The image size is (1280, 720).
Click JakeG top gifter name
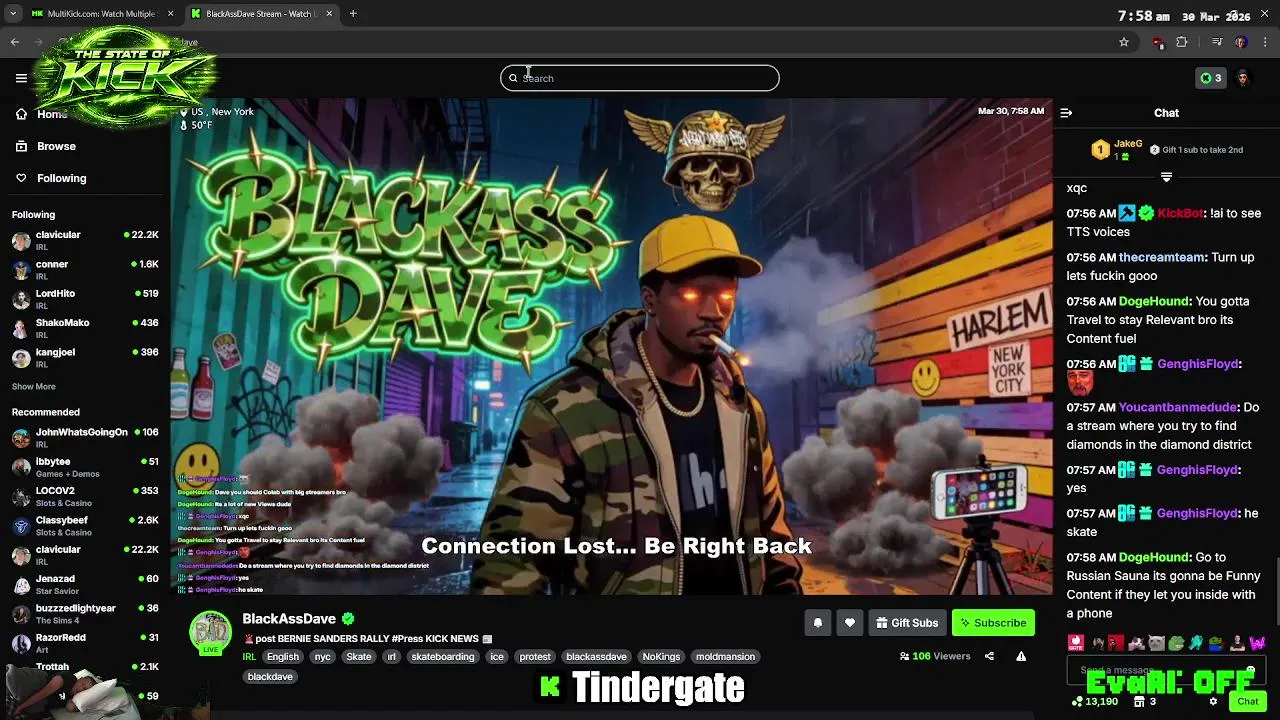[x=1128, y=144]
